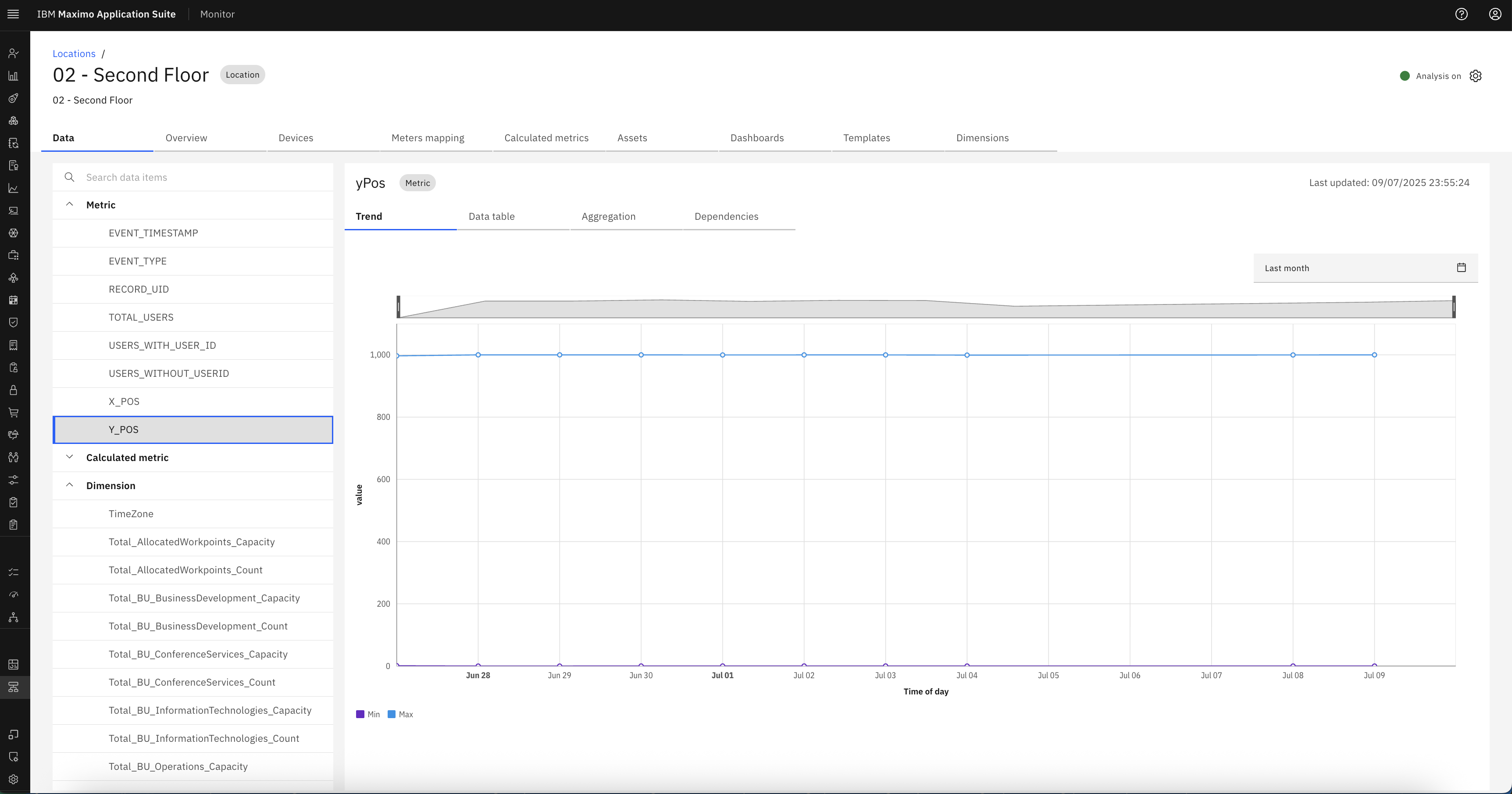
Task: Toggle the Min series in chart legend
Action: (368, 714)
